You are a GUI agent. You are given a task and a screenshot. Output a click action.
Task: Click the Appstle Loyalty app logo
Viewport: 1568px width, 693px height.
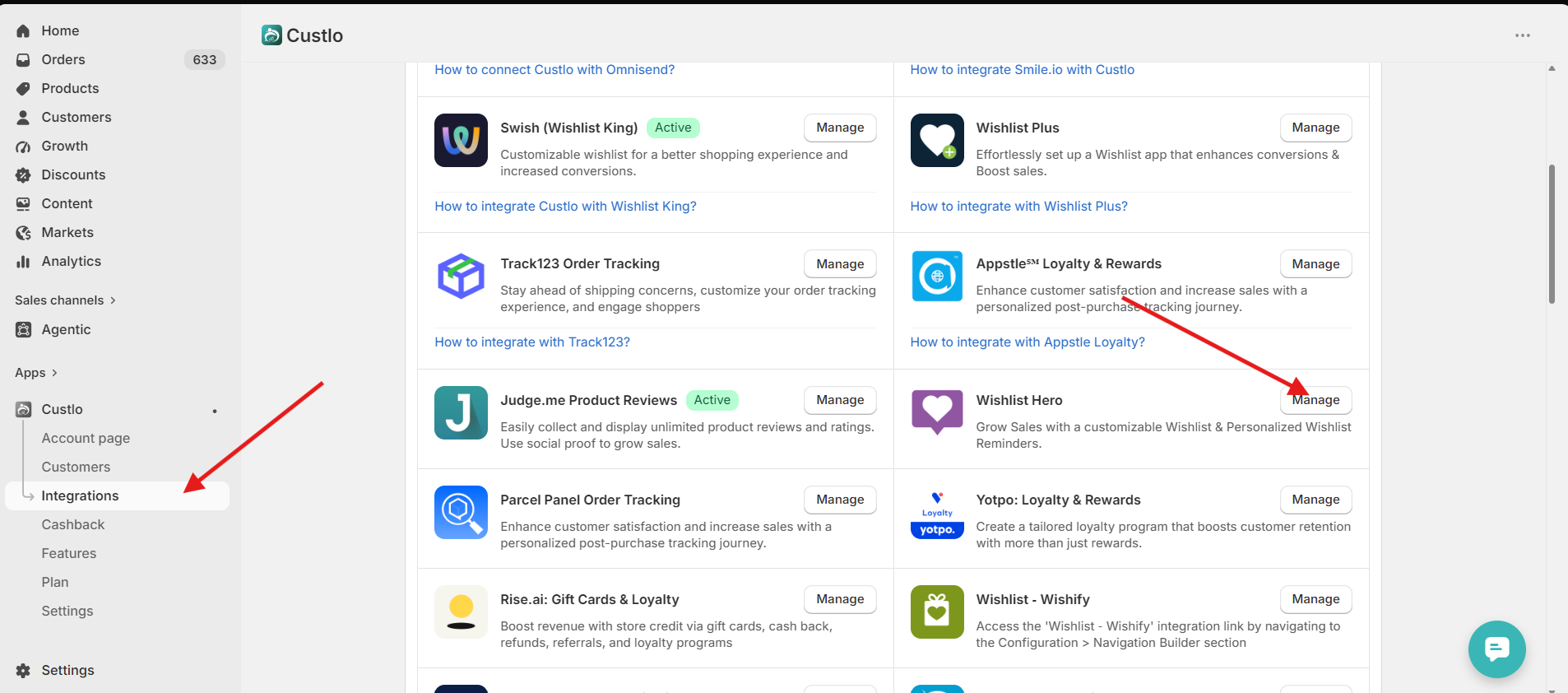(x=937, y=276)
